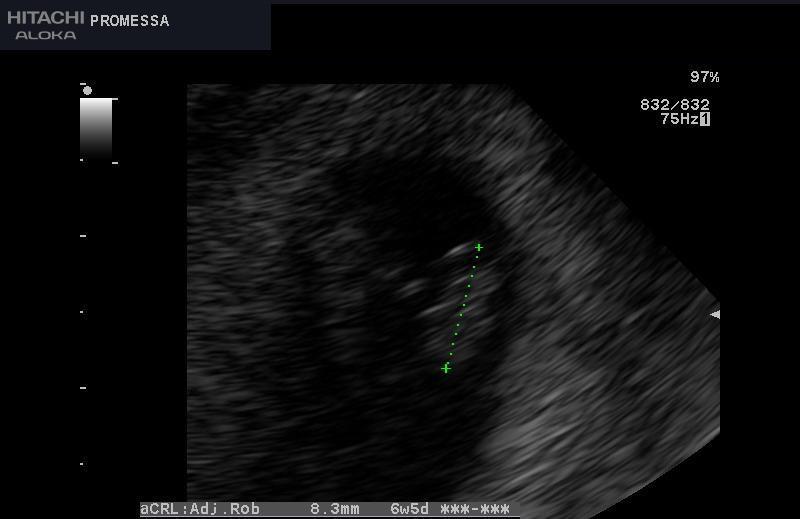
Task: Select the HITACHI ALOKA logo
Action: click(x=45, y=26)
